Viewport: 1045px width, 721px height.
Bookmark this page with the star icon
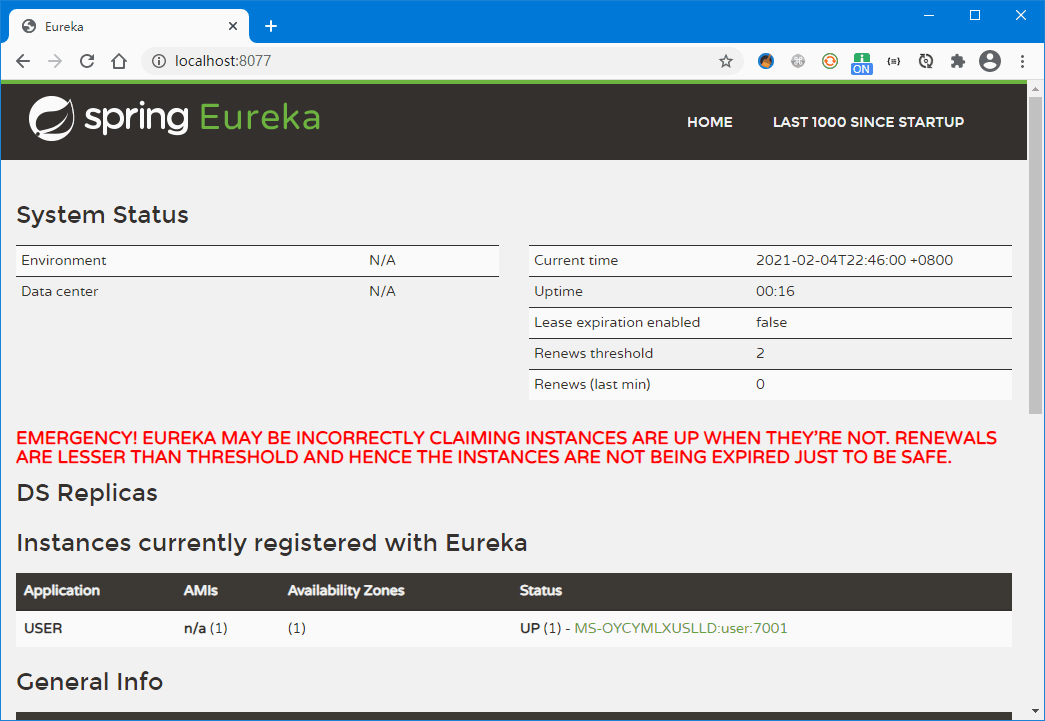(726, 61)
